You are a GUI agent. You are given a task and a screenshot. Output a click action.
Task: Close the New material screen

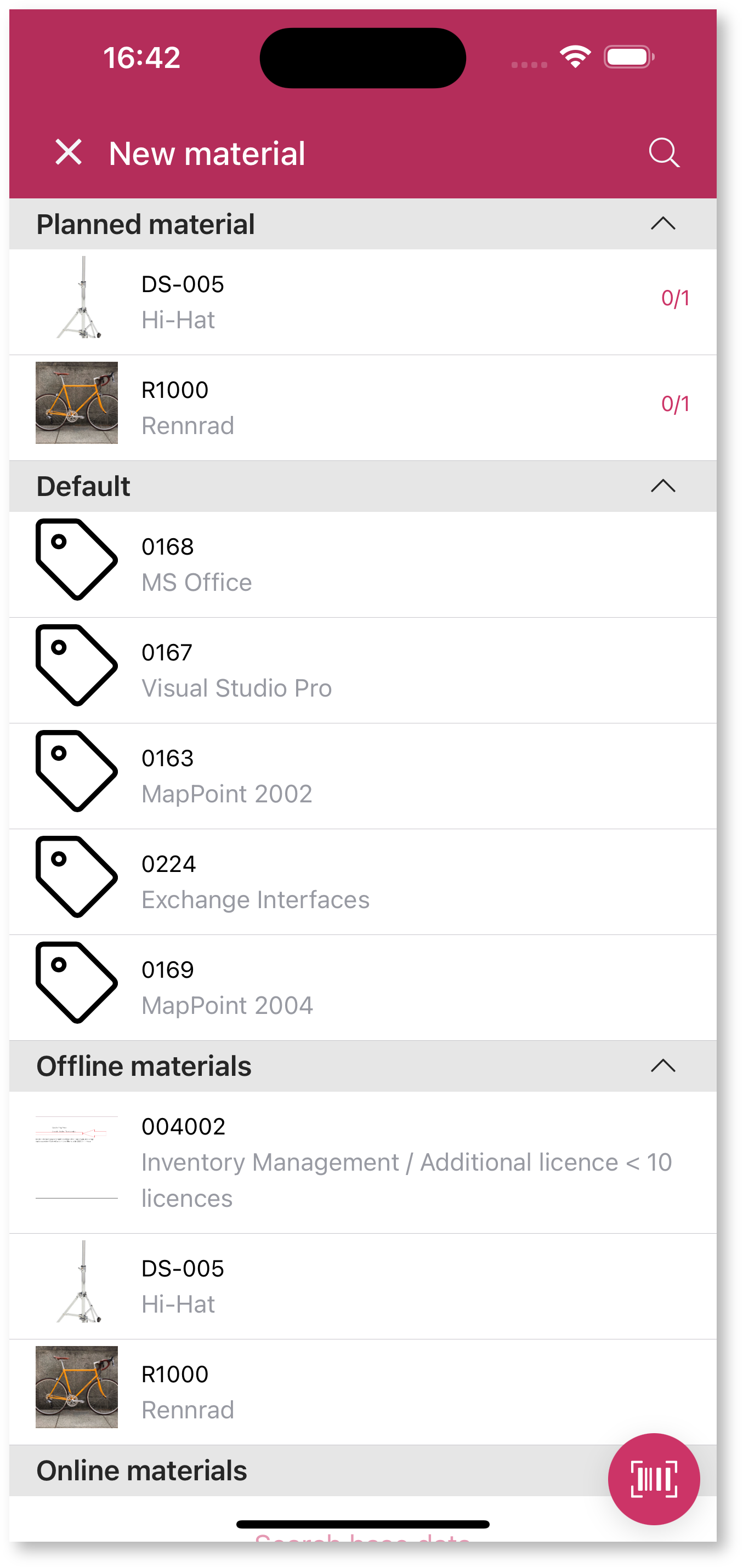click(68, 152)
